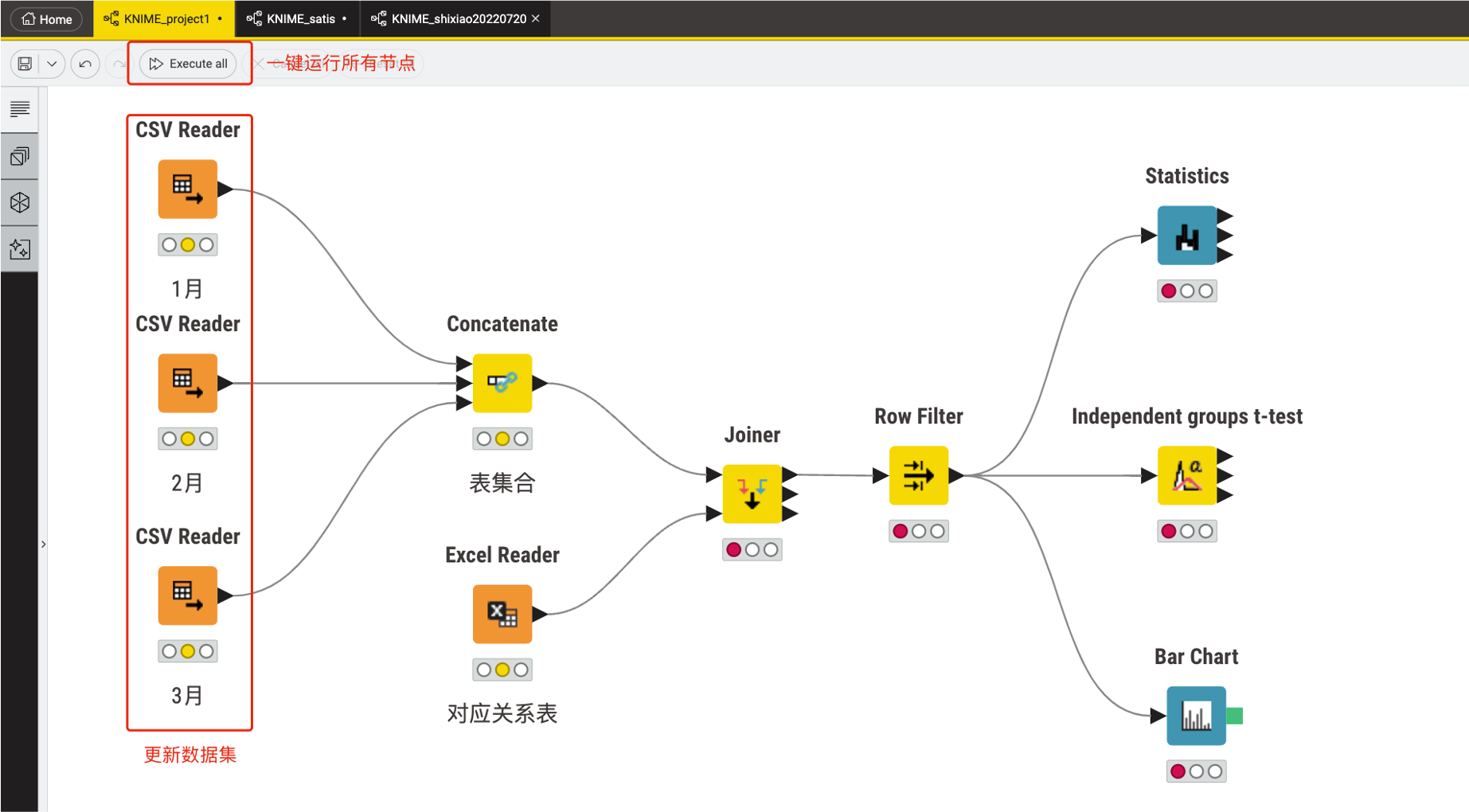Click the Excel Reader status indicator
Screen dimensions: 1469x812
(502, 670)
